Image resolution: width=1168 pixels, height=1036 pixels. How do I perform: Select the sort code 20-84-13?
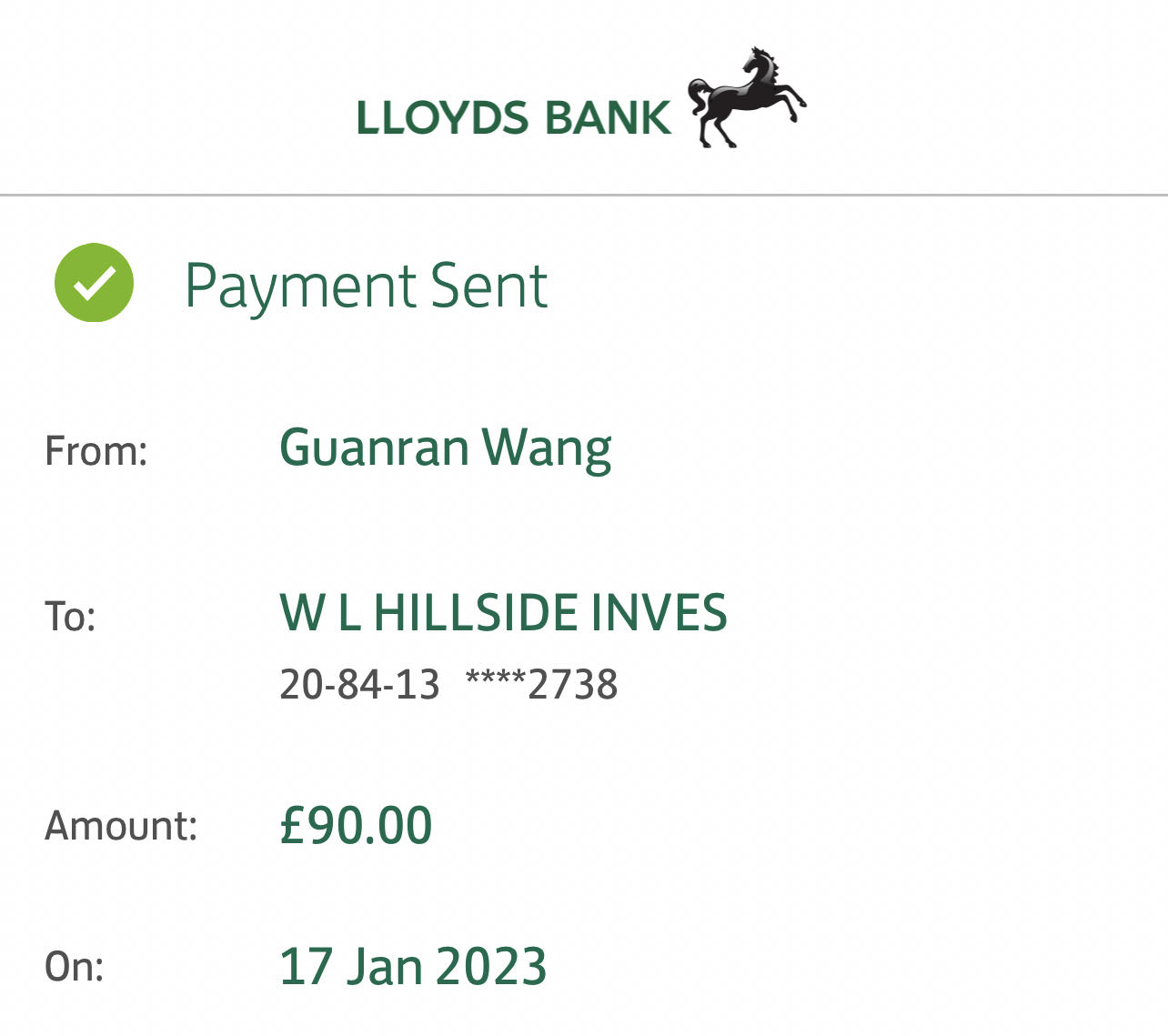click(359, 684)
